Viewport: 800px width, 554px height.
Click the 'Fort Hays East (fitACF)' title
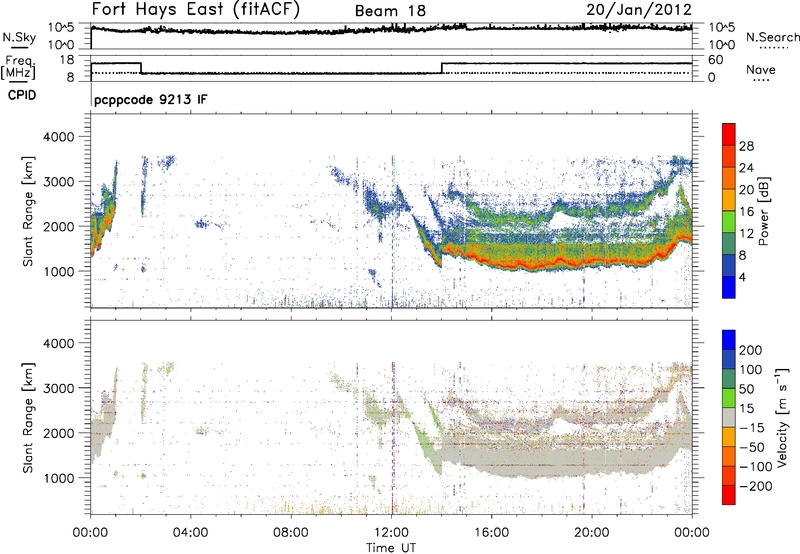tap(196, 9)
